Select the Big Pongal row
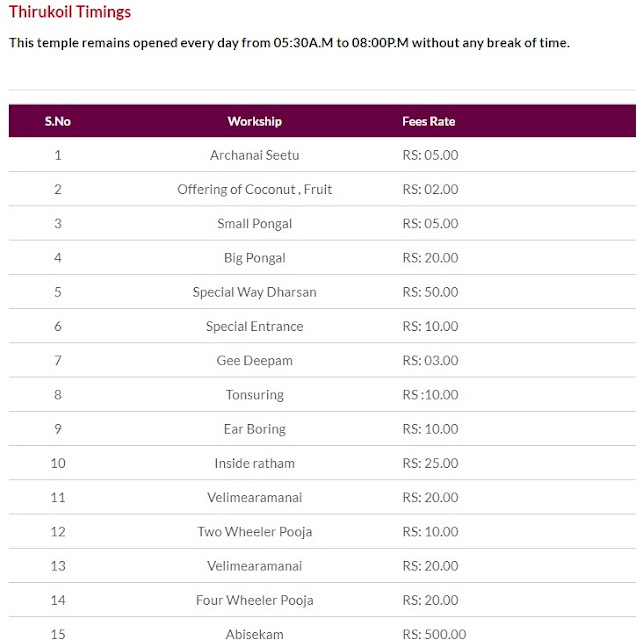636x640 pixels. point(322,258)
